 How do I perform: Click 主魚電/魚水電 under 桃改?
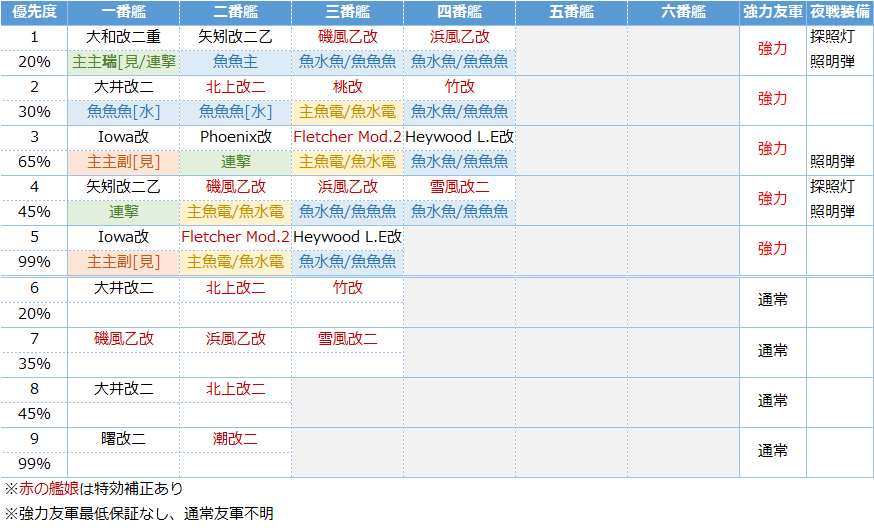click(347, 112)
